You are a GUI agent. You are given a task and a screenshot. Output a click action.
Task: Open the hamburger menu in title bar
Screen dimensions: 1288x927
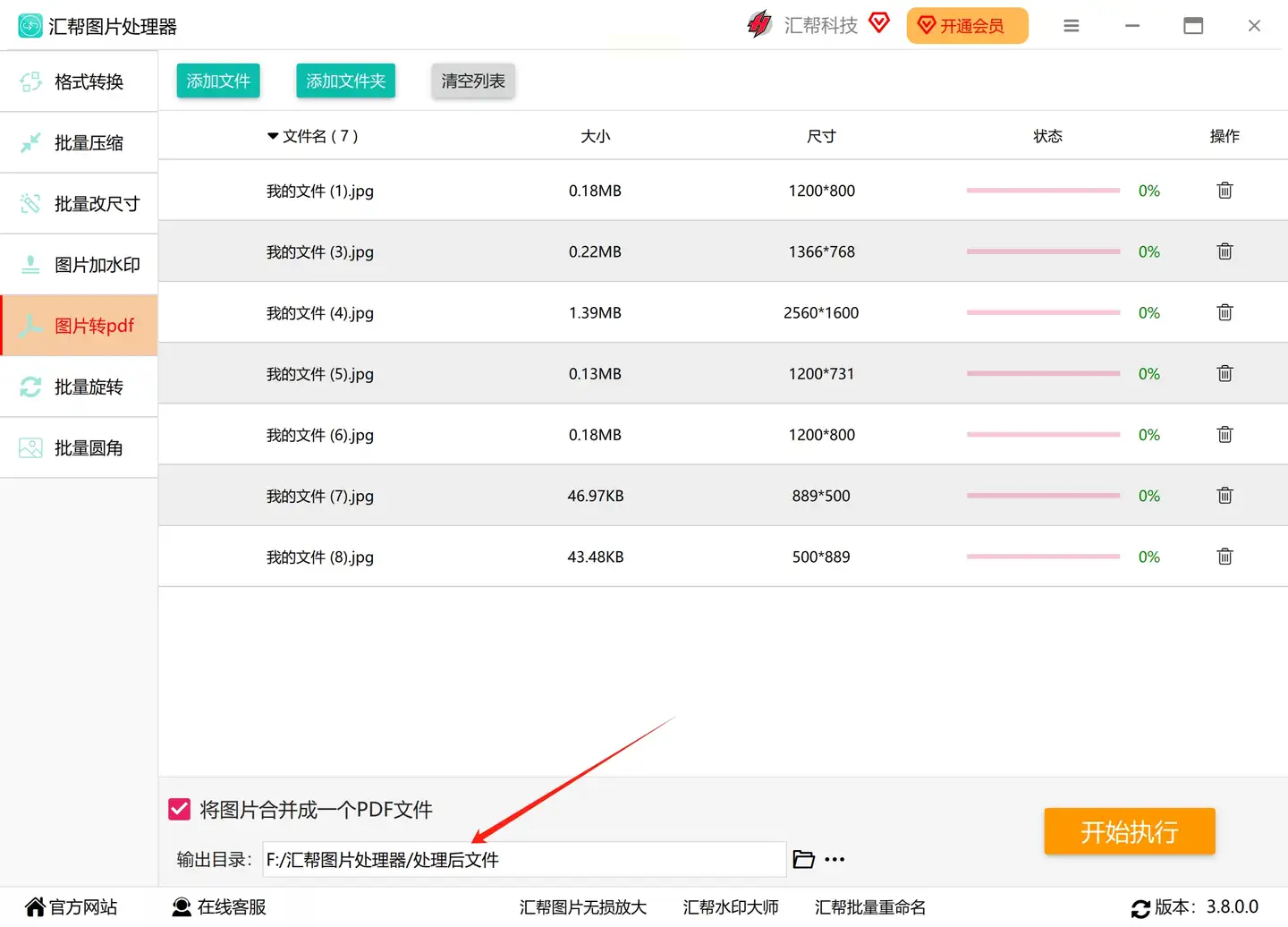(x=1071, y=26)
